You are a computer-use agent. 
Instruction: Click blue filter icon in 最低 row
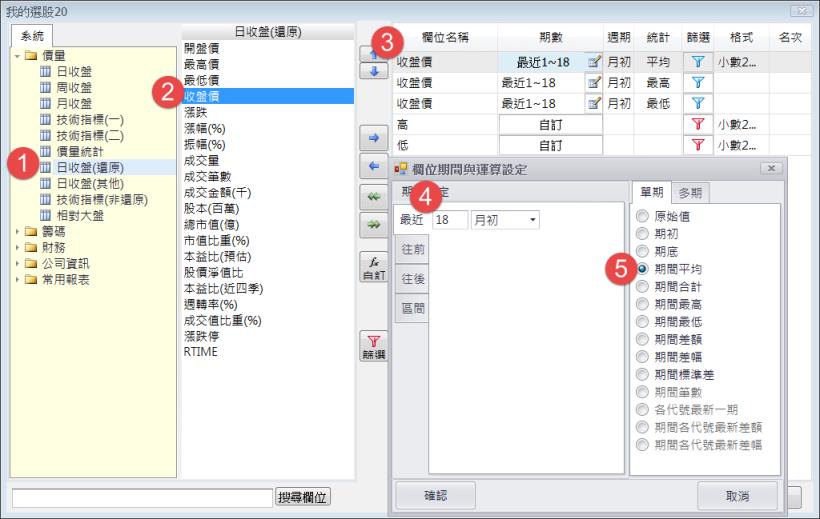[698, 104]
